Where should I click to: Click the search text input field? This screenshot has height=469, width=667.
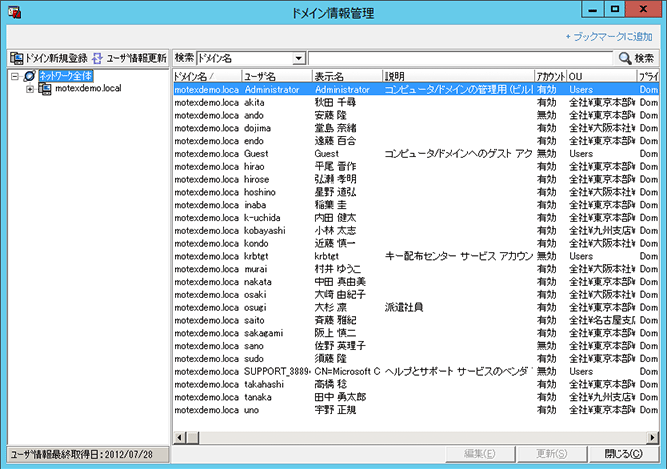(460, 58)
